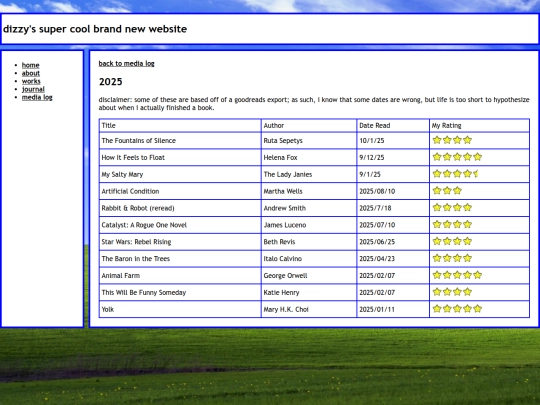Click star rating for Baron in the Trees
540x405 pixels.
pos(452,258)
